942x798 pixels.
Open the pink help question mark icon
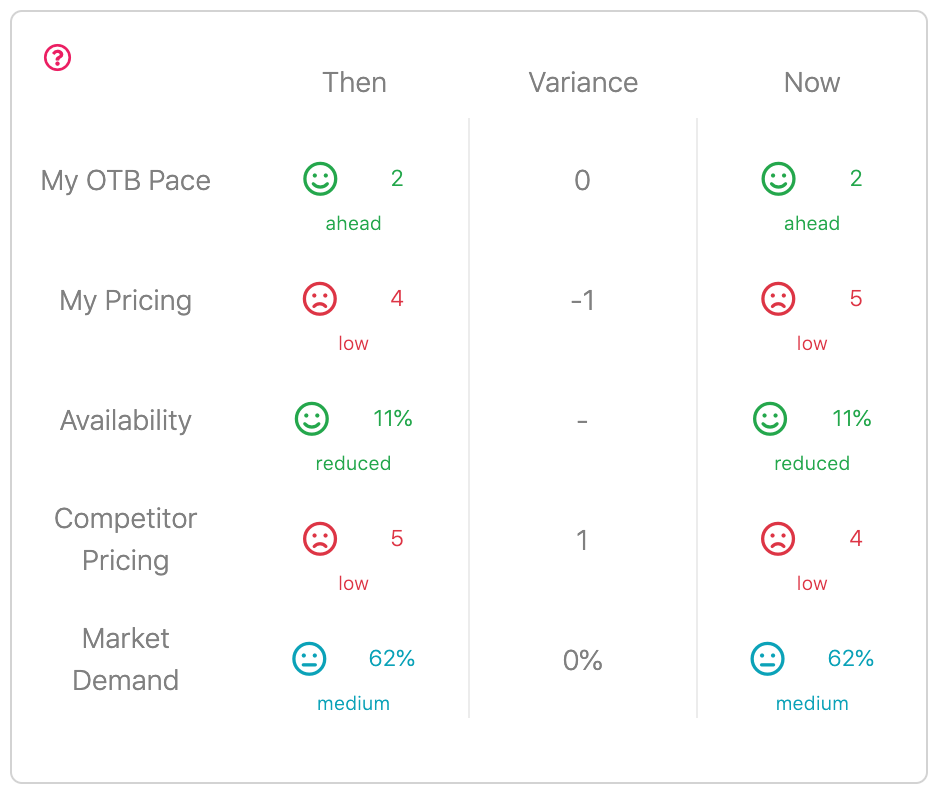pos(58,58)
